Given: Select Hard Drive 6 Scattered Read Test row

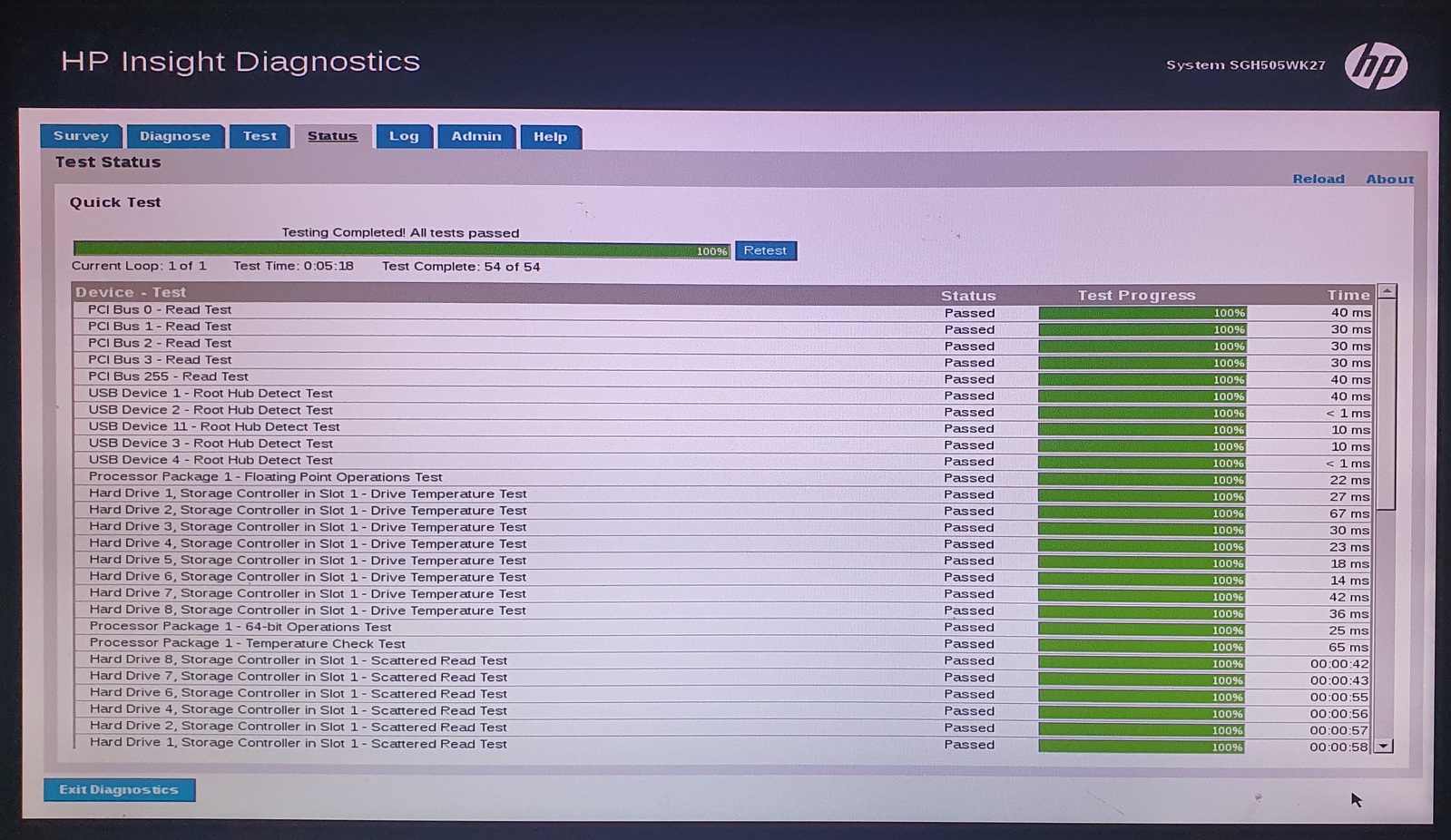Looking at the screenshot, I should click(x=723, y=695).
